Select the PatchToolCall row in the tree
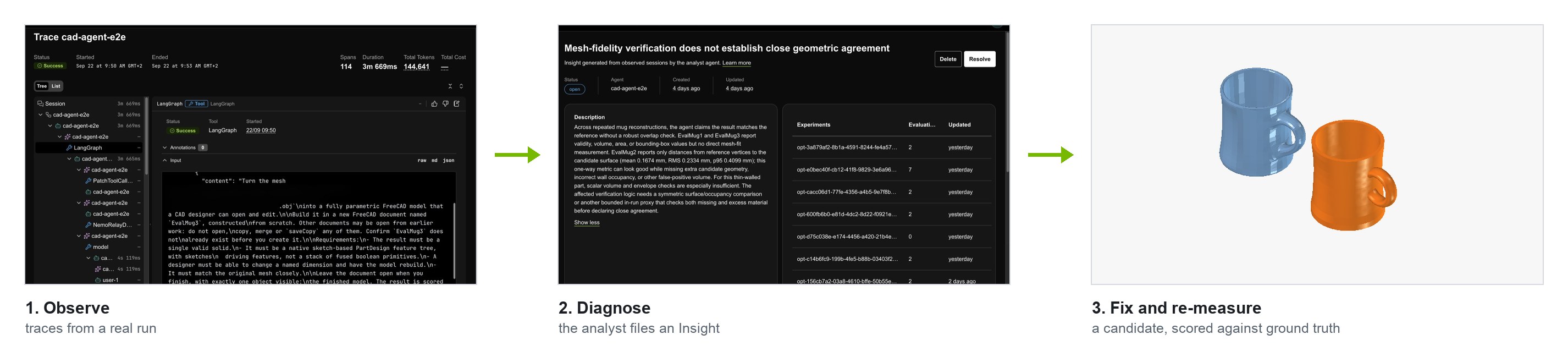 [89, 181]
